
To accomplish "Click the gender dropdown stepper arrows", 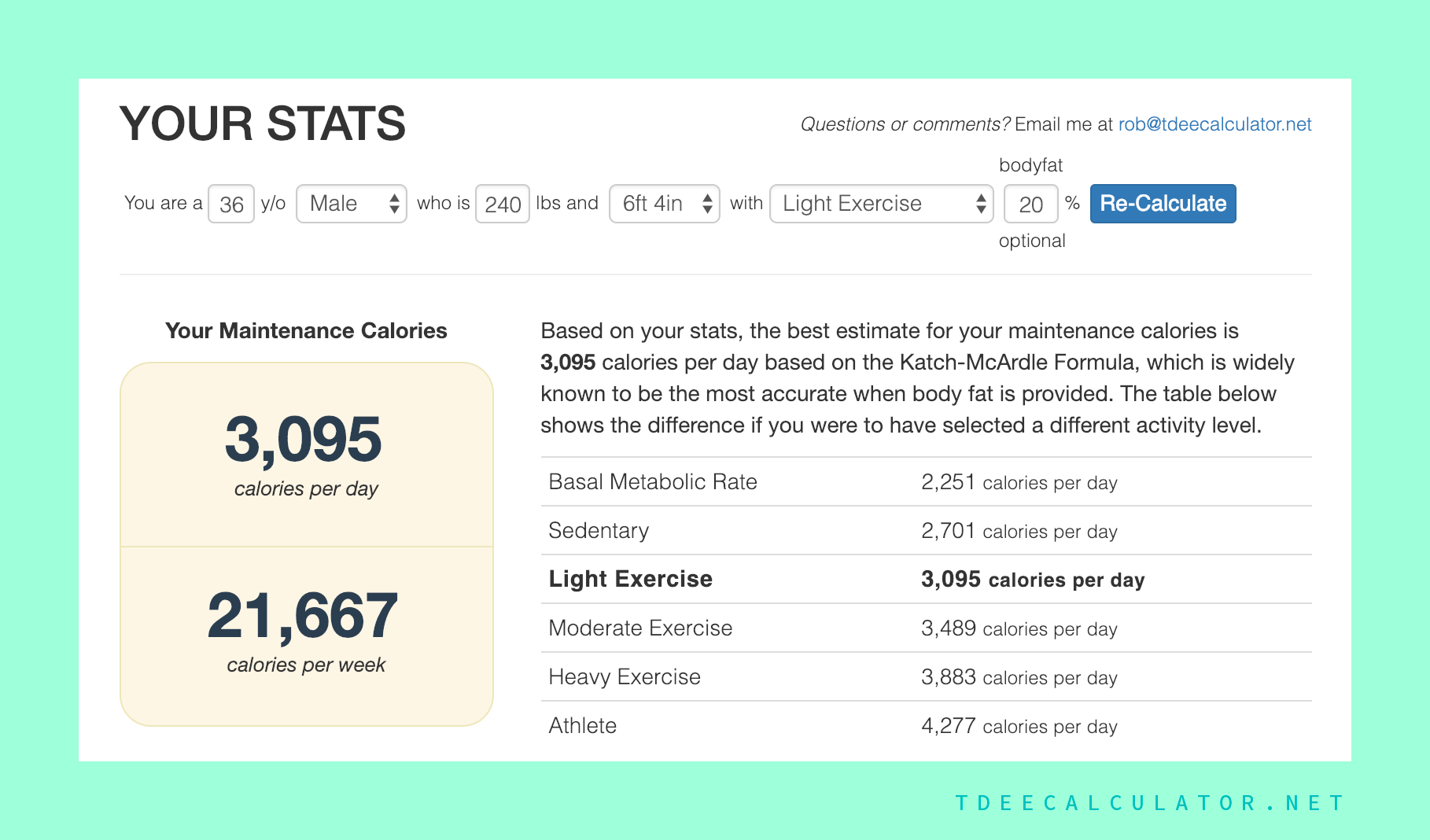I will (395, 203).
